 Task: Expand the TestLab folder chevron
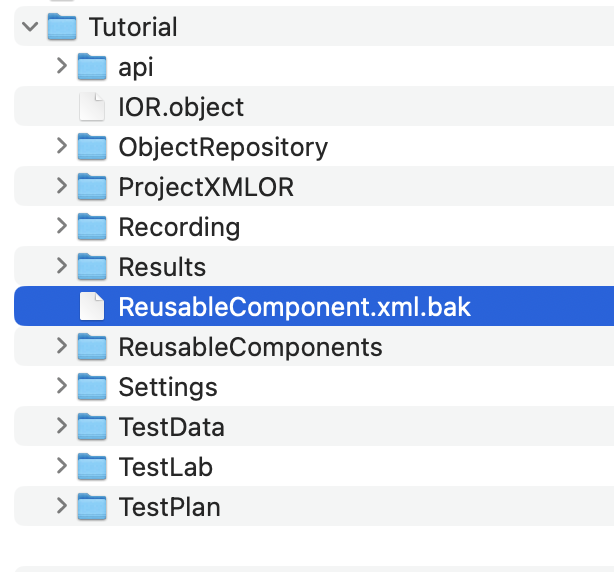tap(62, 466)
